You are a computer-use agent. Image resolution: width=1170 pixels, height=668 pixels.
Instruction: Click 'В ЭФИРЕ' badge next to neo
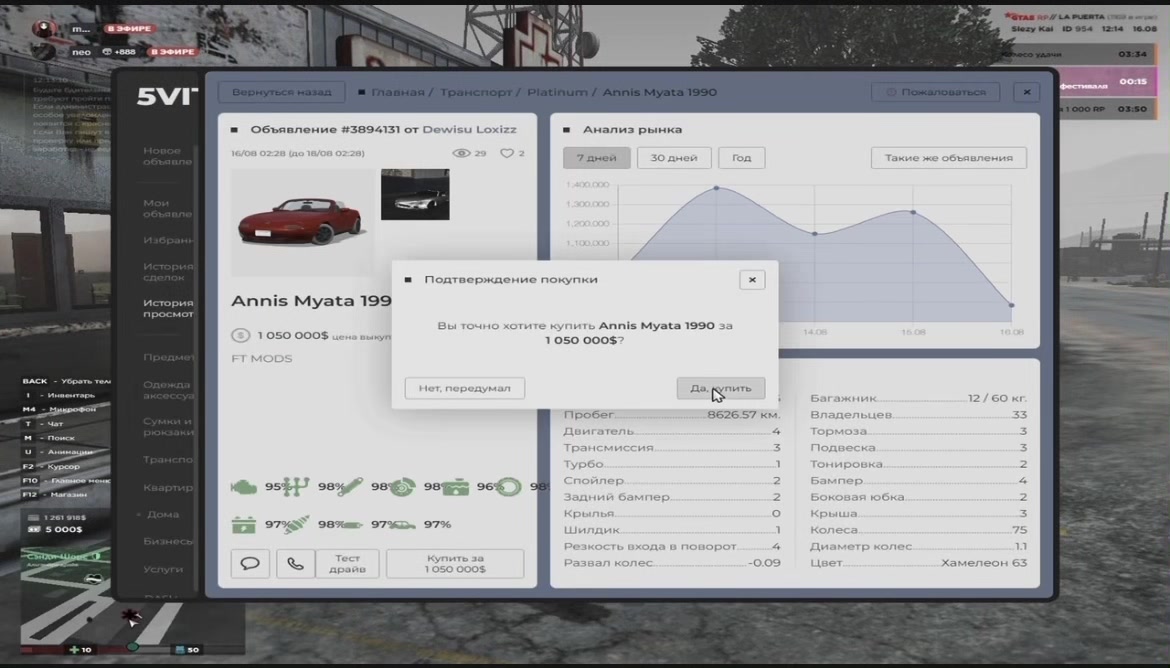tap(172, 51)
